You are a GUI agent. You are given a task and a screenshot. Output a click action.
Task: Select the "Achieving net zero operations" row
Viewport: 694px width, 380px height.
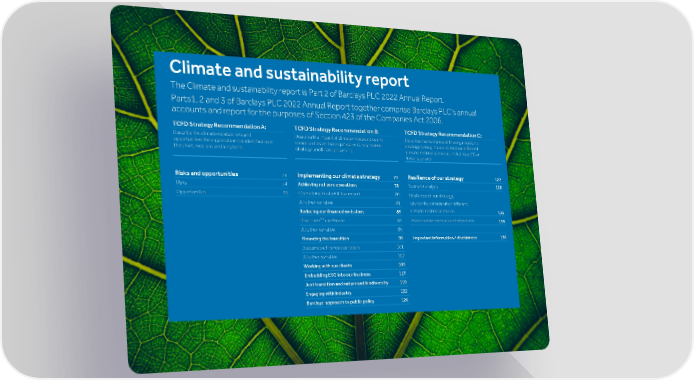(x=349, y=185)
